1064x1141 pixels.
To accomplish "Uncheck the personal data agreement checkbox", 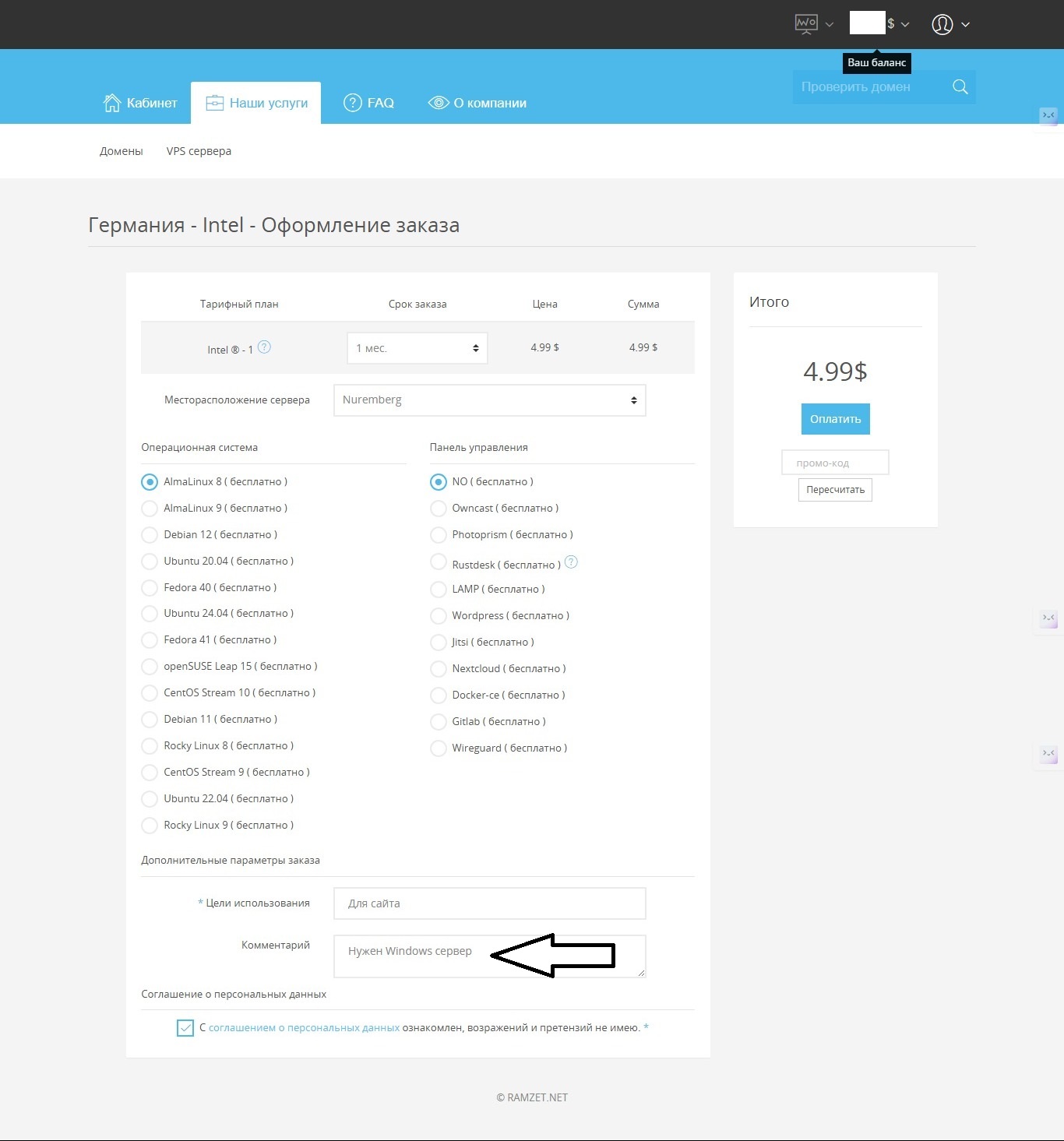I will pos(185,1028).
